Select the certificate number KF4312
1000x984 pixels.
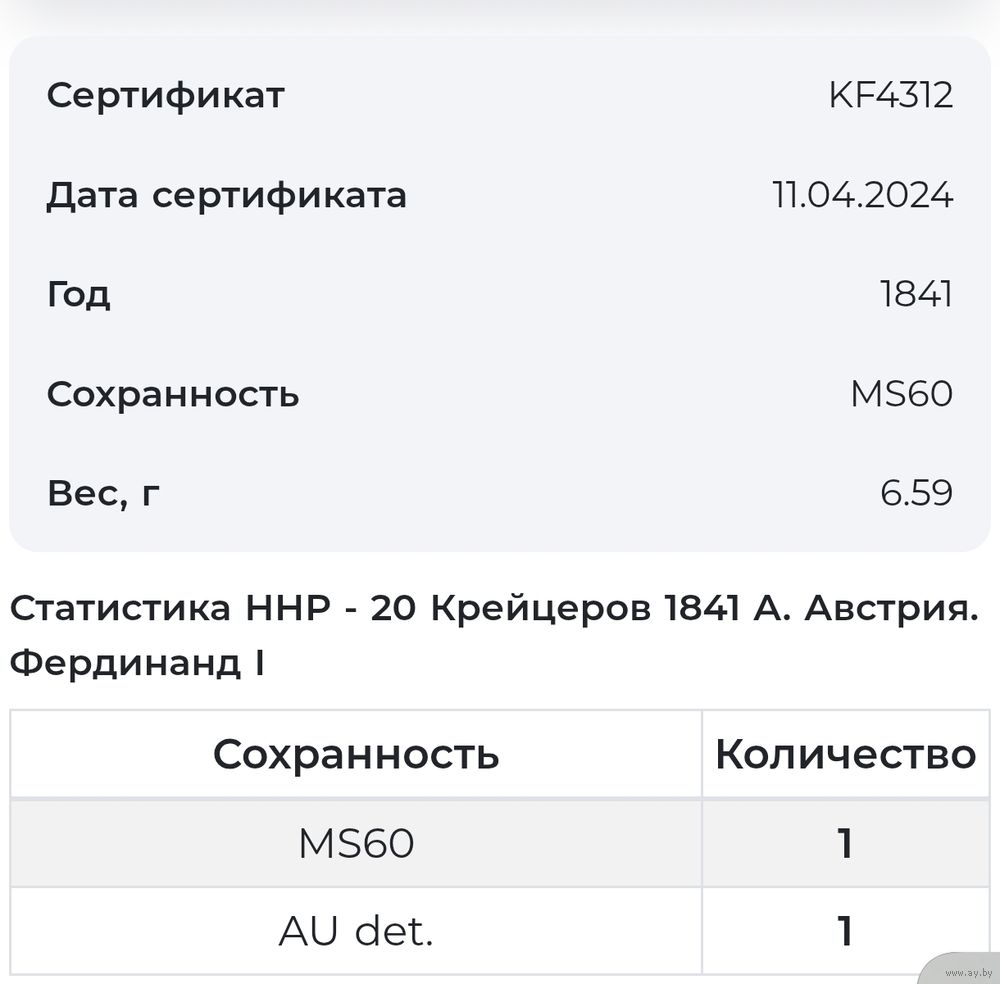coord(890,96)
